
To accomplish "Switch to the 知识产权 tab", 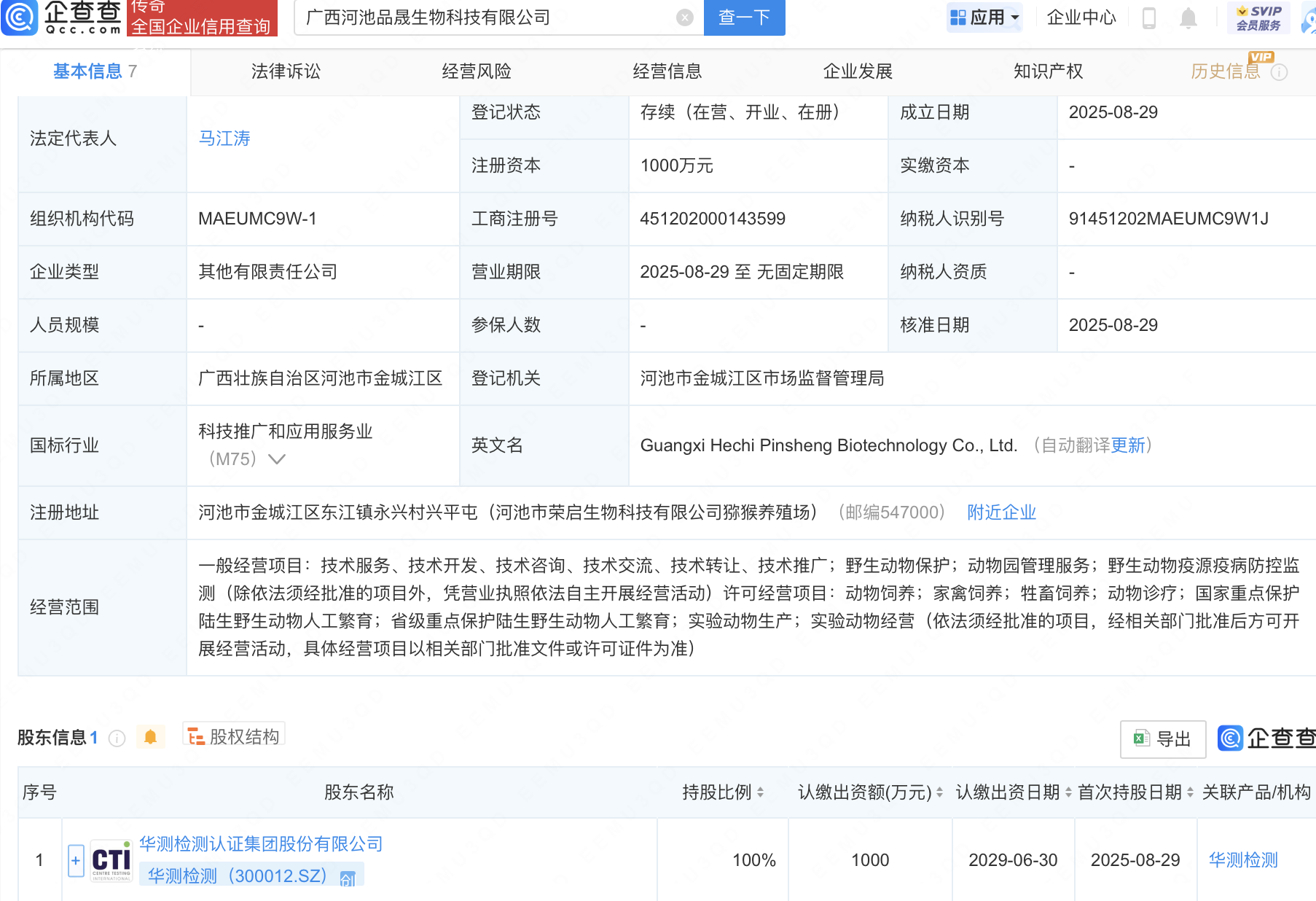I will click(1049, 71).
